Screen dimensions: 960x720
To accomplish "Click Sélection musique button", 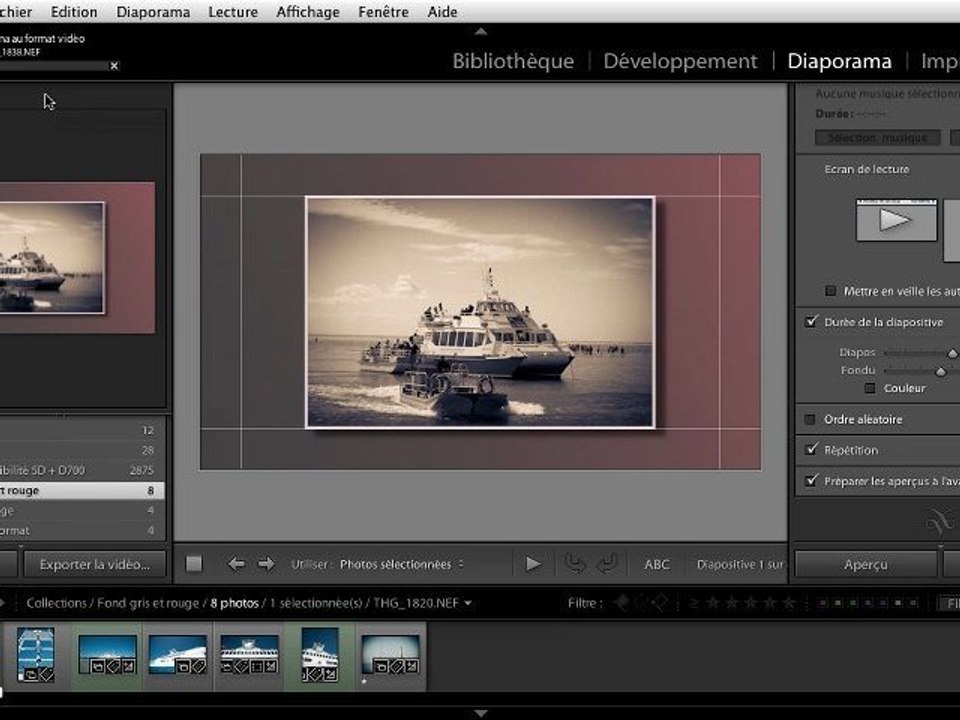I will click(877, 138).
